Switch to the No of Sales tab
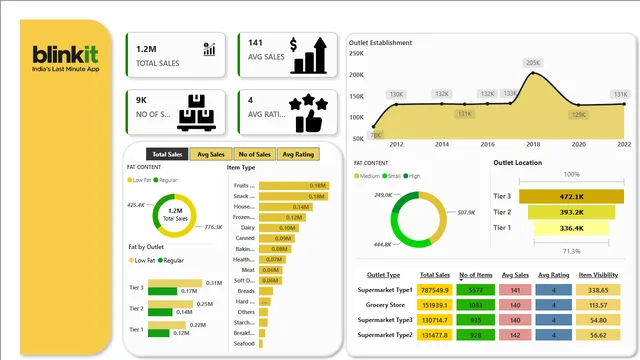Screen dimensions: 640x360 [255, 154]
